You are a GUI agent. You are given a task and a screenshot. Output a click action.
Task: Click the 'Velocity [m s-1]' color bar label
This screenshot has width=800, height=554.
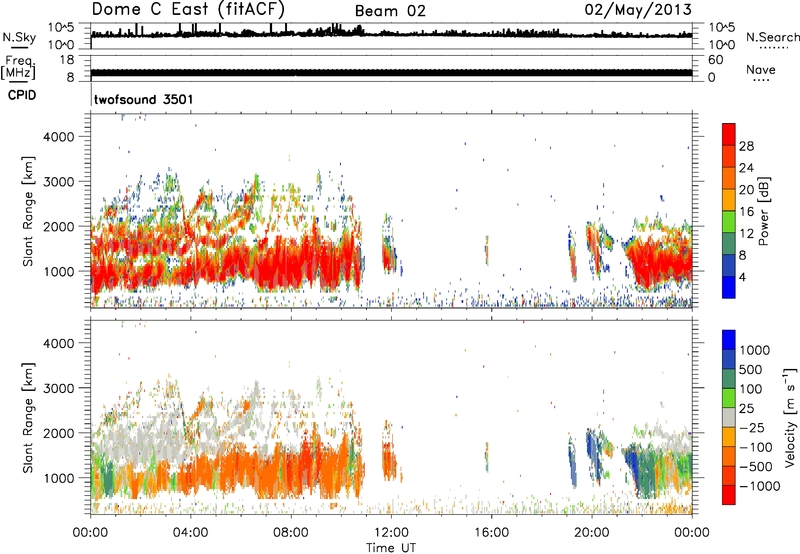[x=790, y=417]
